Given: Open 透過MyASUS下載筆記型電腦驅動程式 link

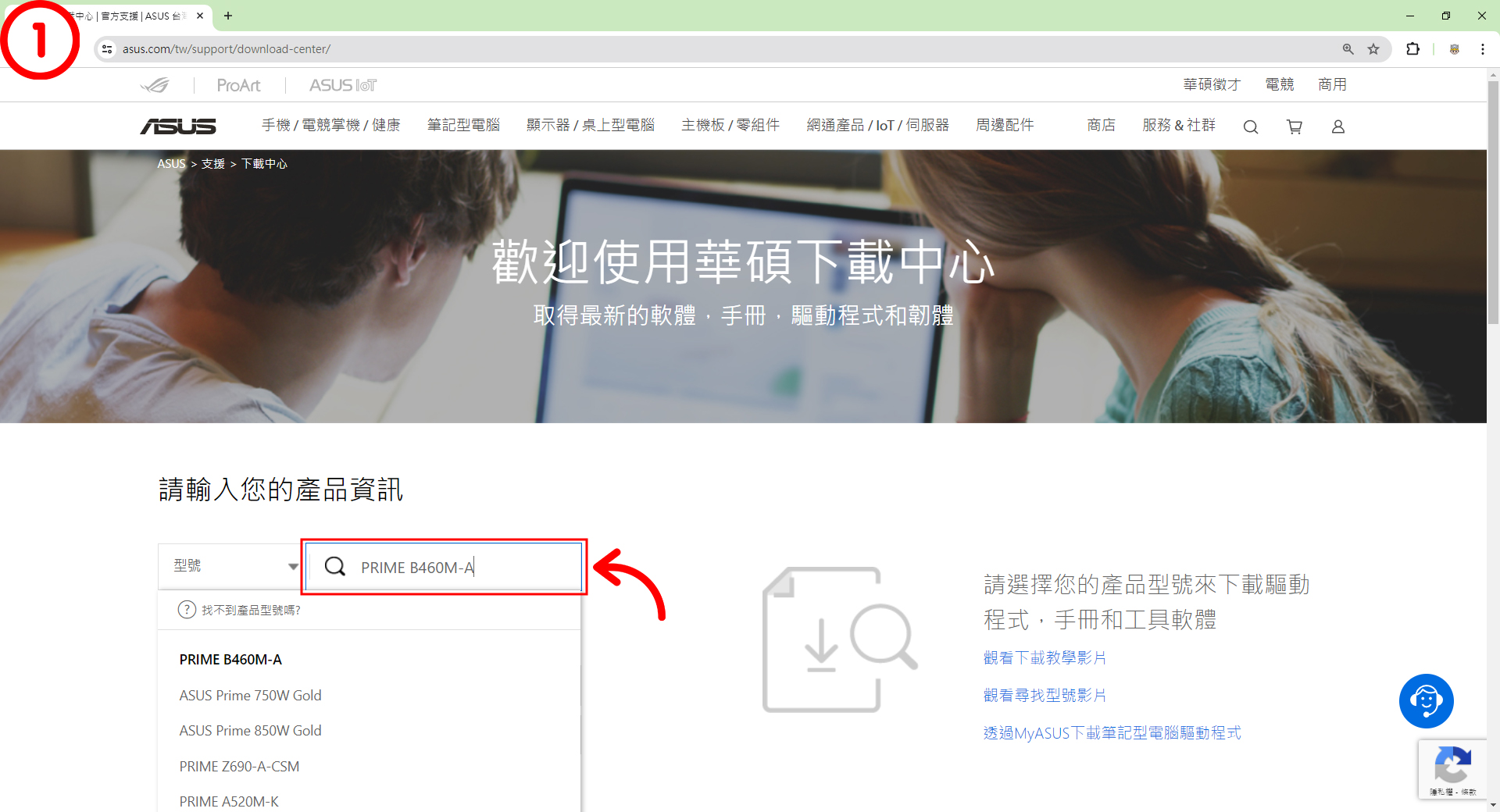Looking at the screenshot, I should (x=1112, y=733).
